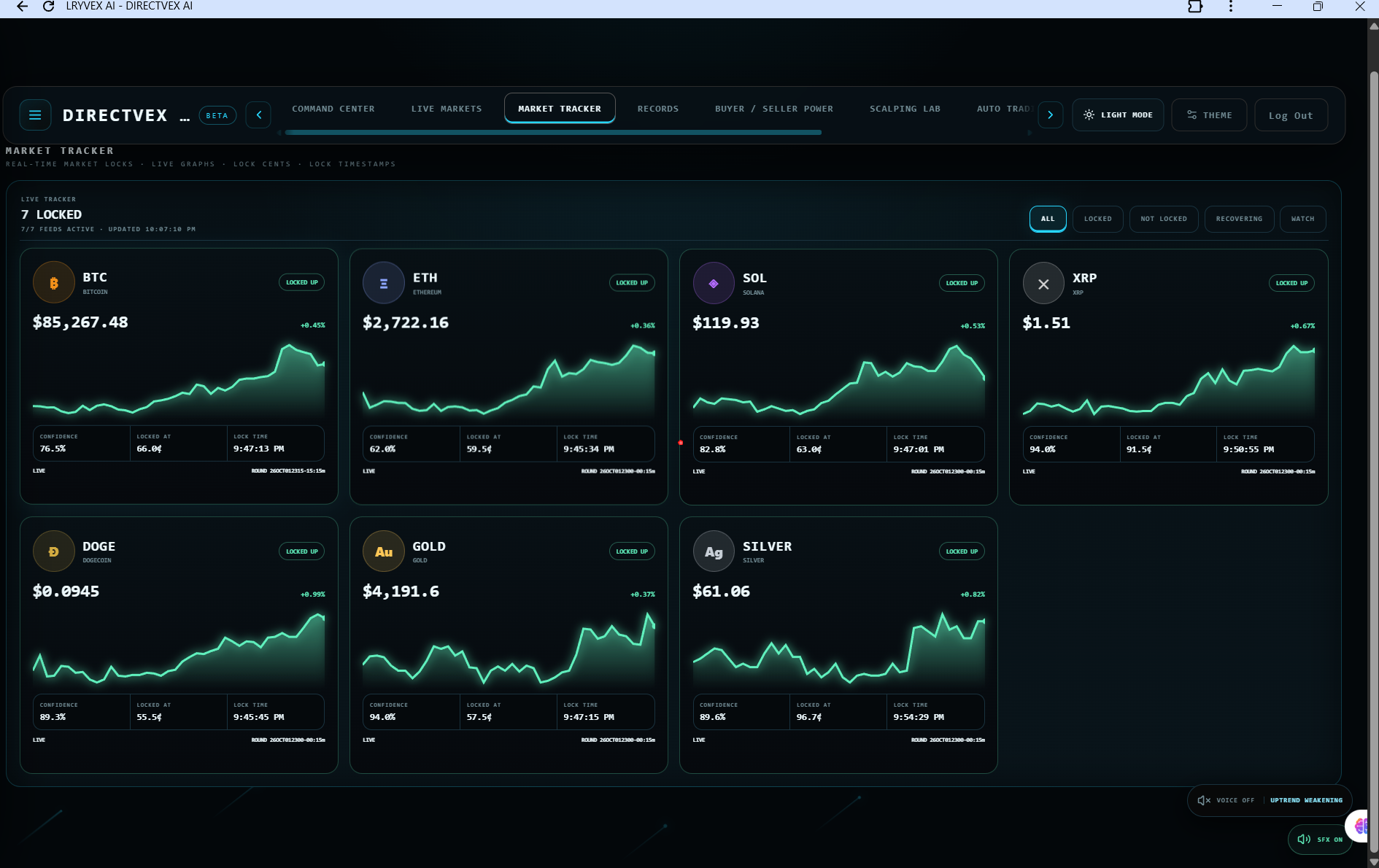This screenshot has height=868, width=1379.
Task: Switch to Scalping Lab tab
Action: 905,109
